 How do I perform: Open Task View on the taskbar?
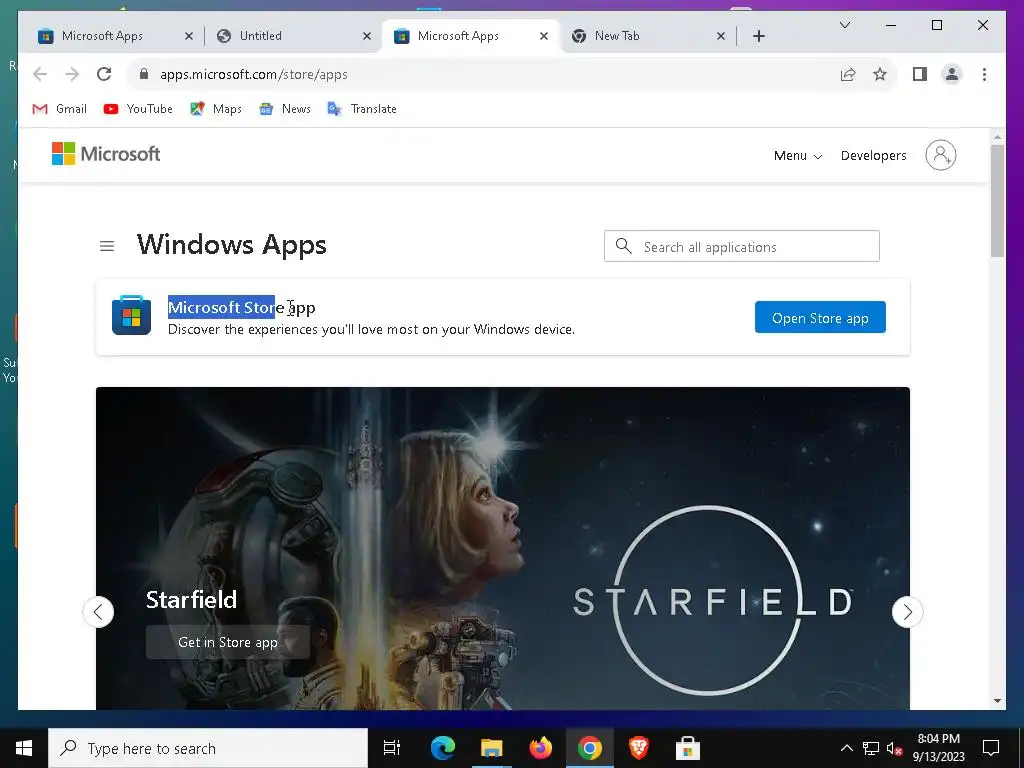392,748
